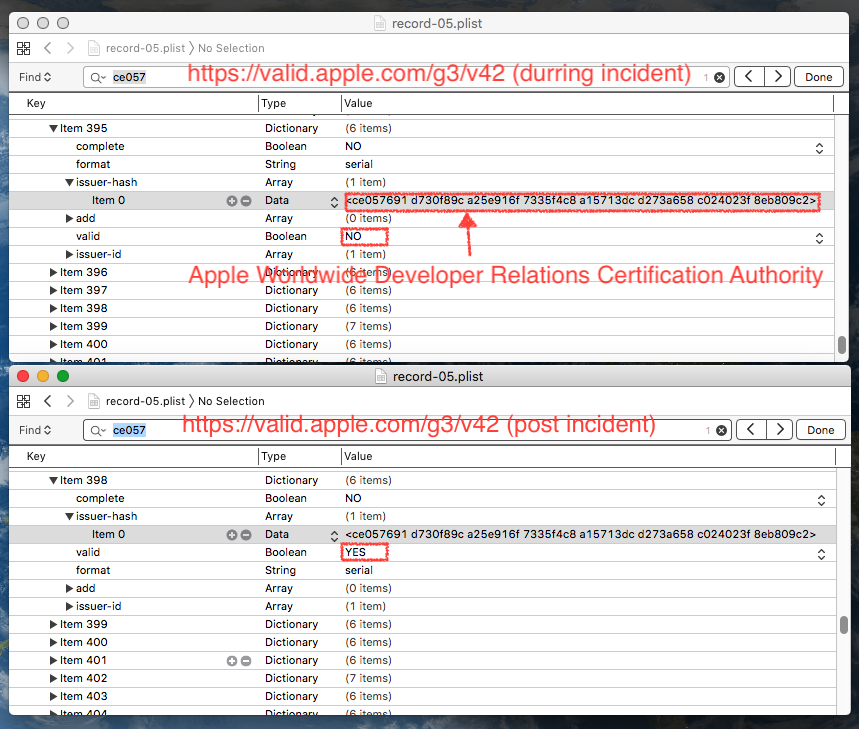Dismiss find bar with Done in bottom window
Viewport: 859px width, 729px height.
(821, 430)
